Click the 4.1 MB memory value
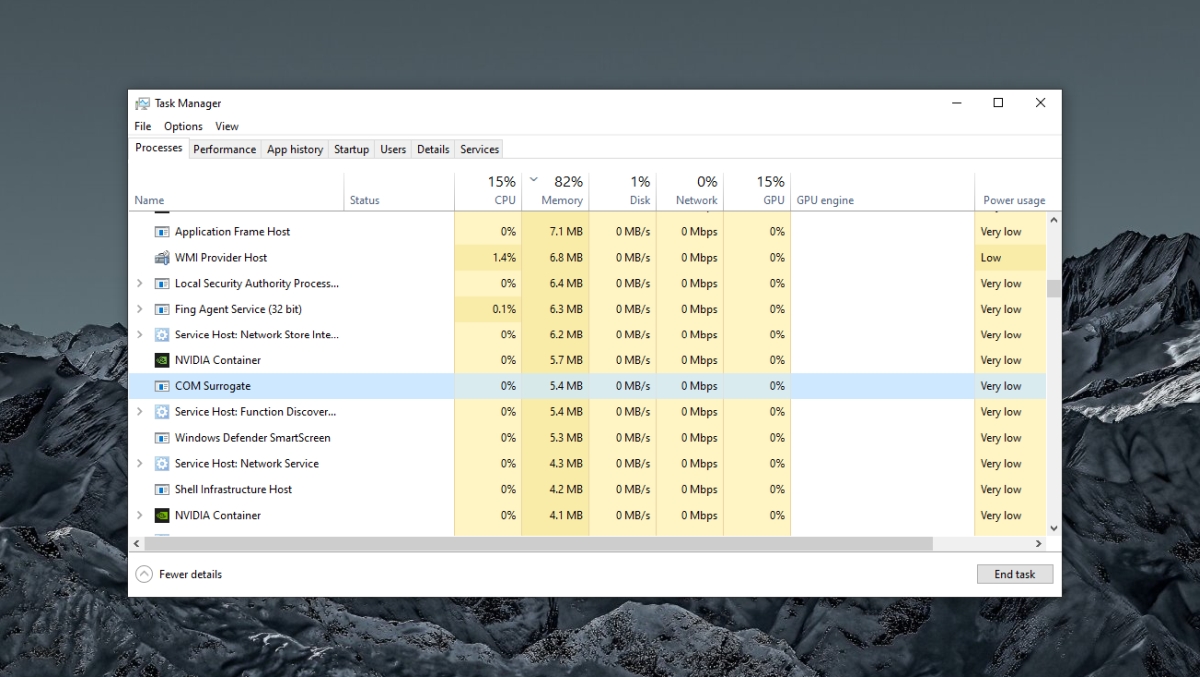This screenshot has height=677, width=1200. tap(566, 516)
